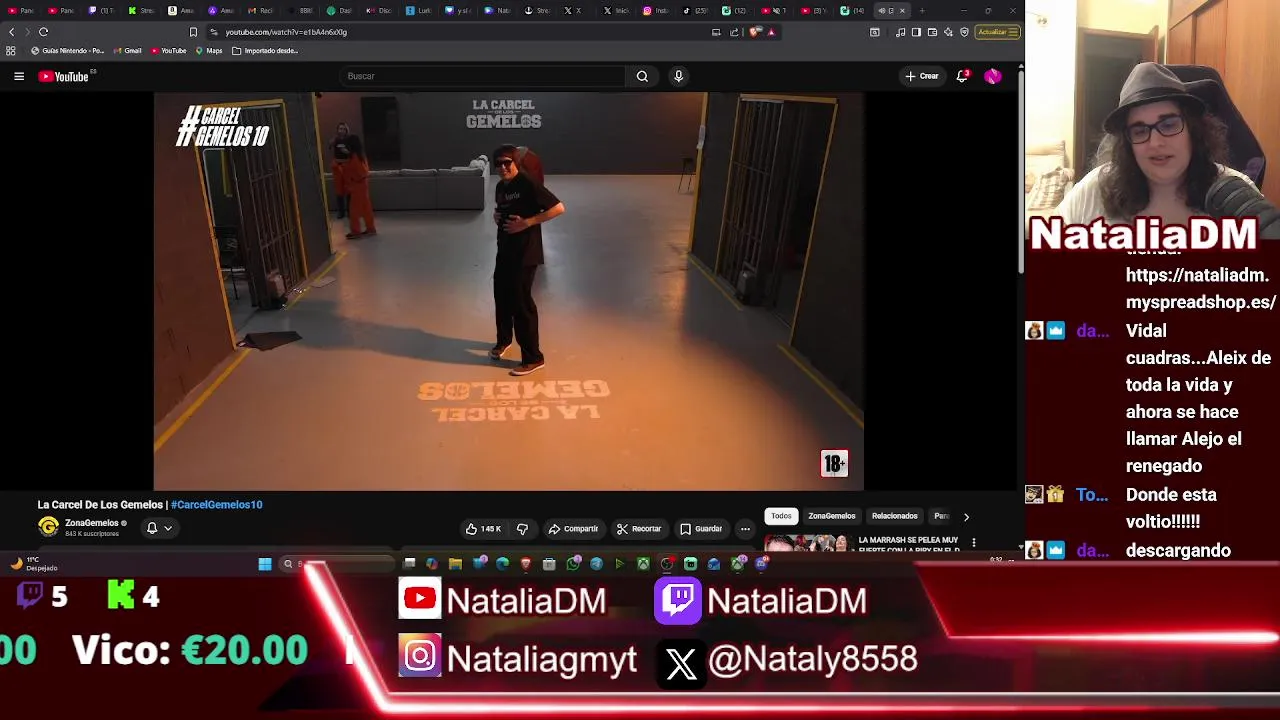
Task: Open the Windows Start menu
Action: (265, 564)
